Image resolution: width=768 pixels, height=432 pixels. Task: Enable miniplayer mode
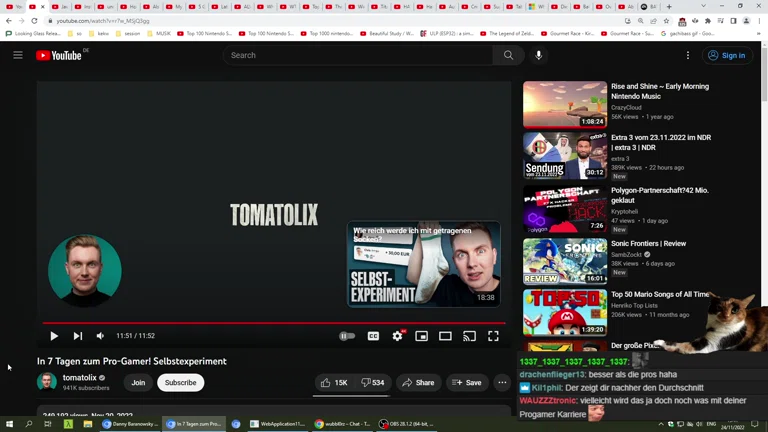421,336
